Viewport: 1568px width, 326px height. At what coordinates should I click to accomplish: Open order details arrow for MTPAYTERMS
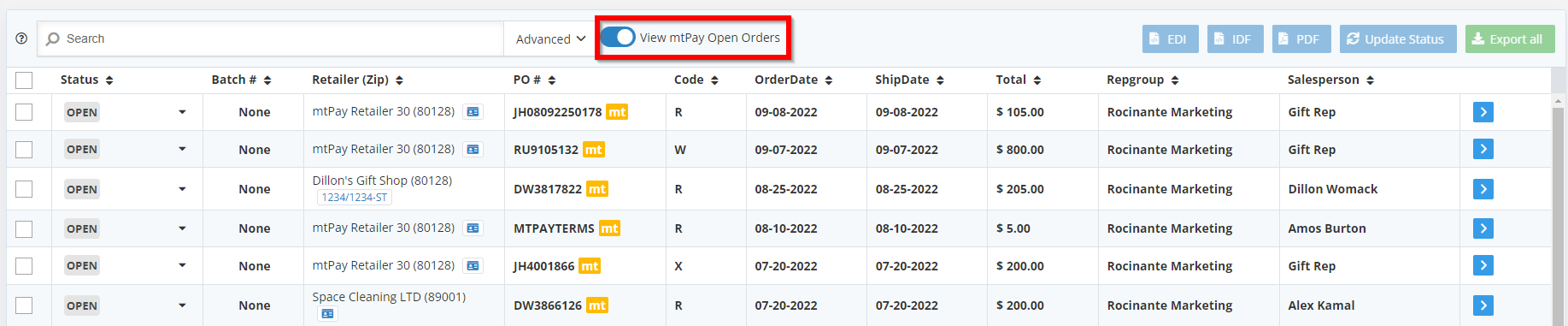coord(1483,228)
